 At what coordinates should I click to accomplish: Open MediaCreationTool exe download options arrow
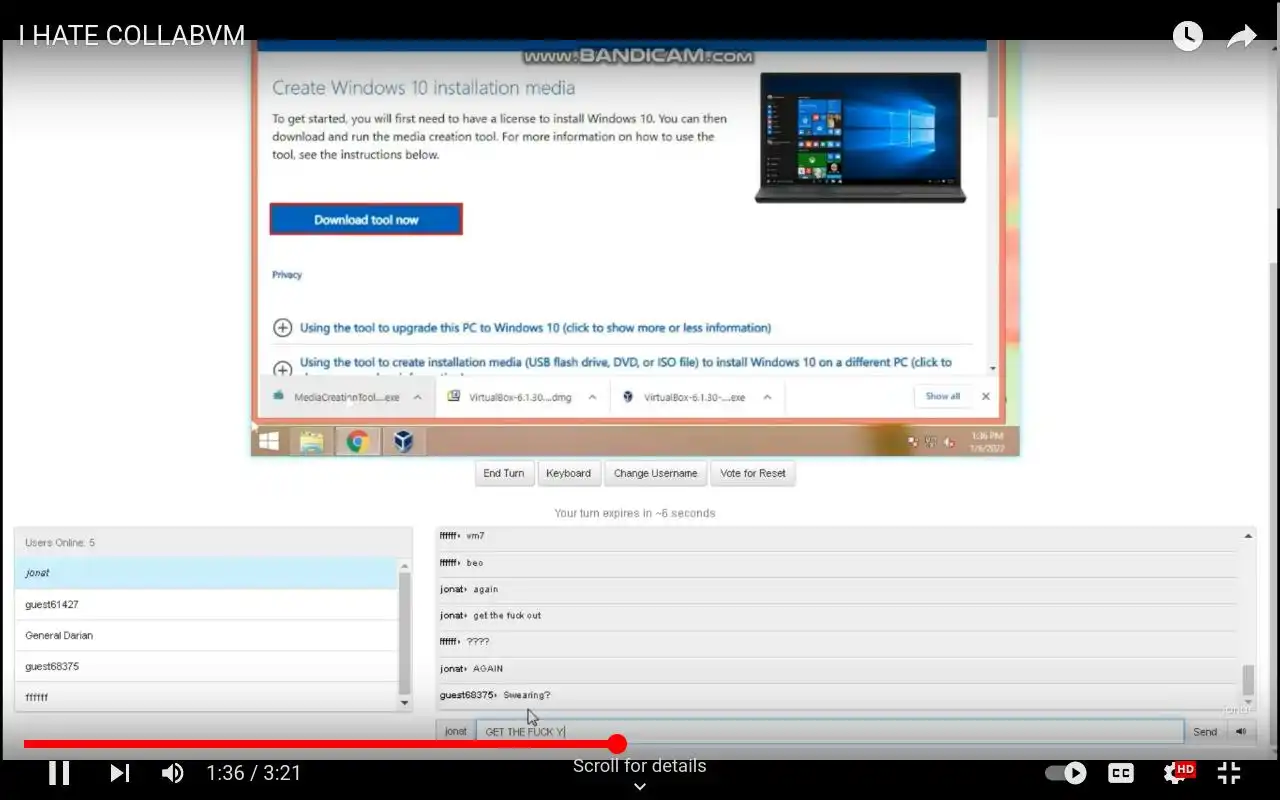point(417,397)
